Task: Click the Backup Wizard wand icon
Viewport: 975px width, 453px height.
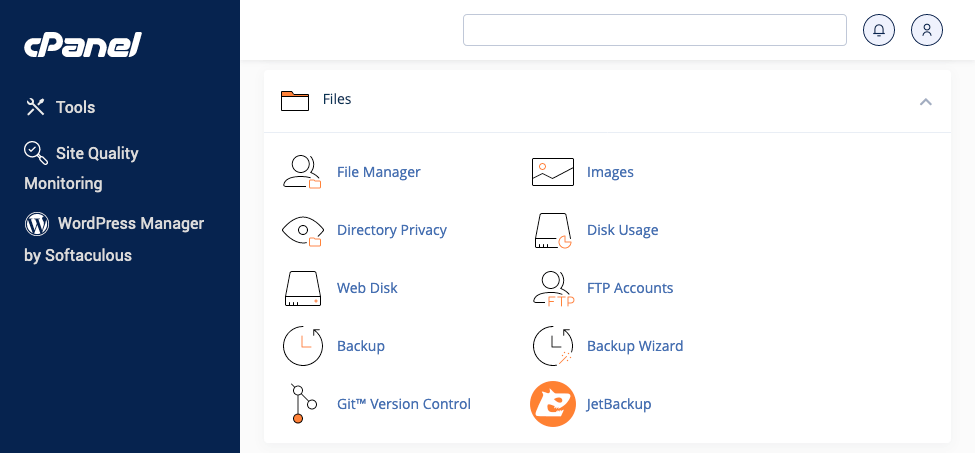Action: (x=553, y=346)
